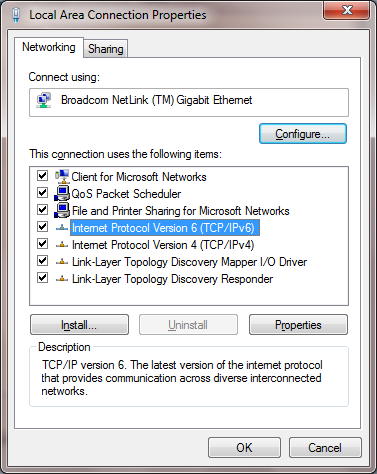Select the Networking tab
The image size is (377, 474).
tap(49, 47)
